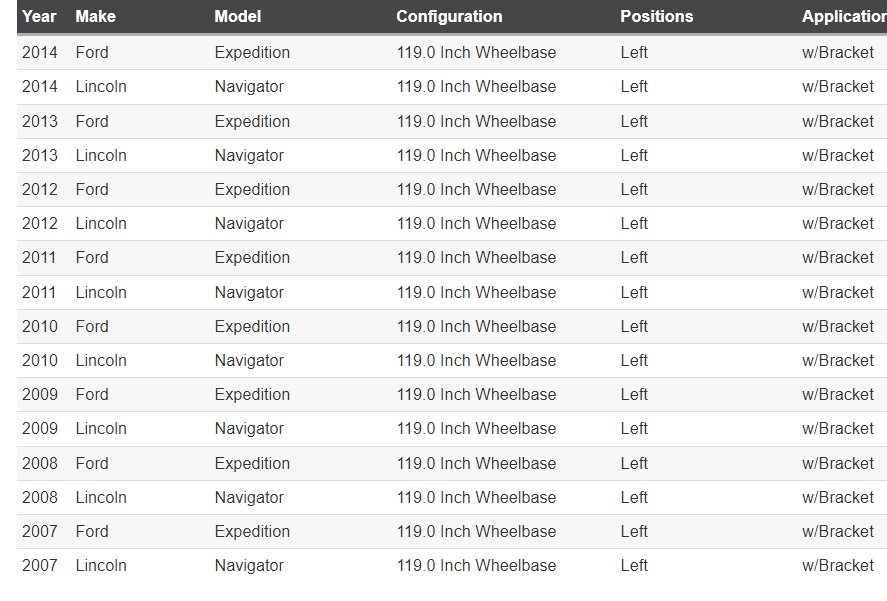Click wheelbase text in 2011 Ford row

tap(476, 257)
